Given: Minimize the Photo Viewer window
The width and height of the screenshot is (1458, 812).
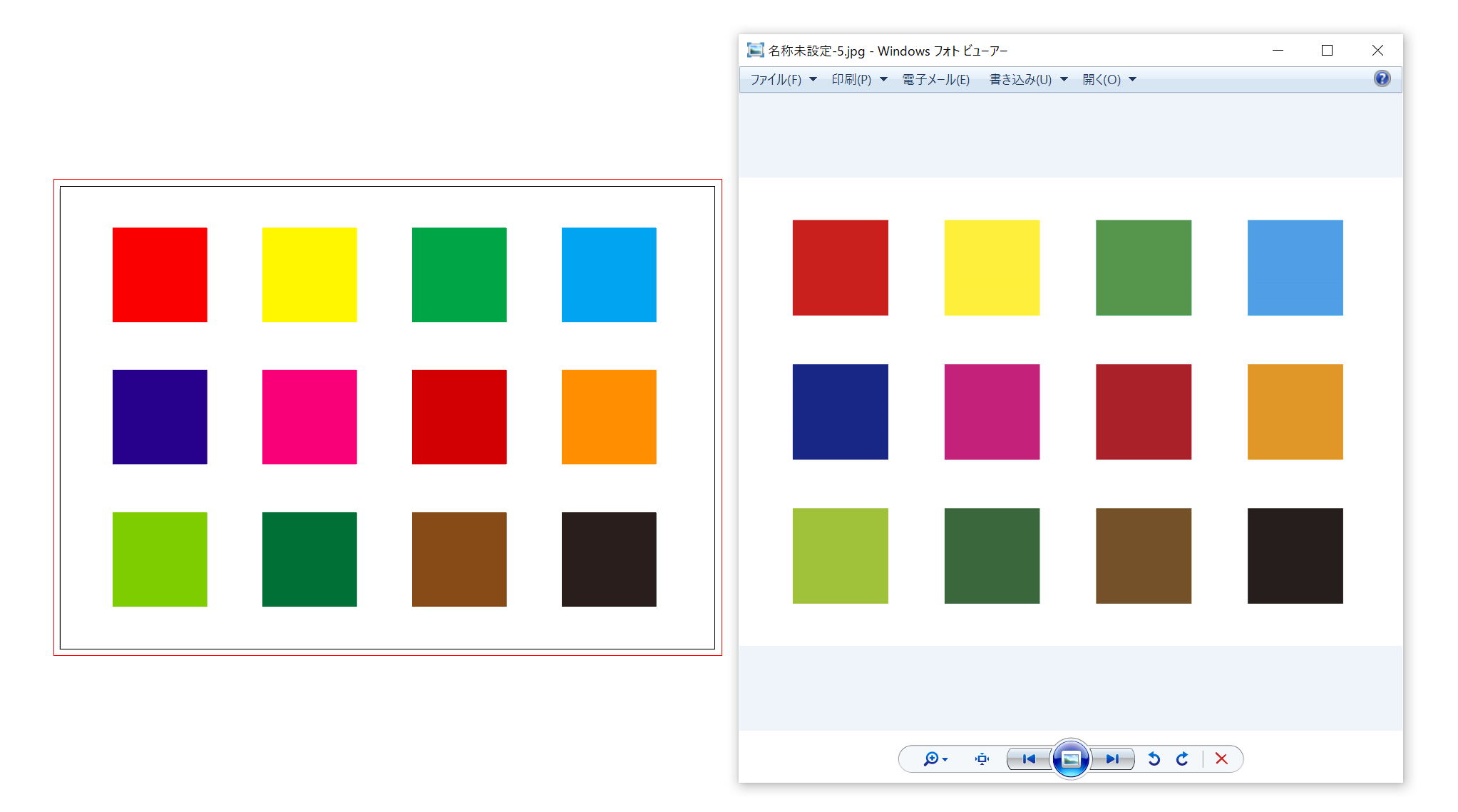Looking at the screenshot, I should tap(1278, 50).
